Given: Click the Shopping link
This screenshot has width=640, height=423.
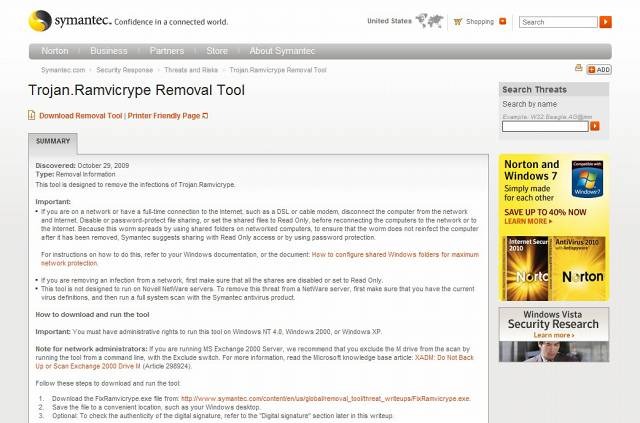Looking at the screenshot, I should 480,22.
